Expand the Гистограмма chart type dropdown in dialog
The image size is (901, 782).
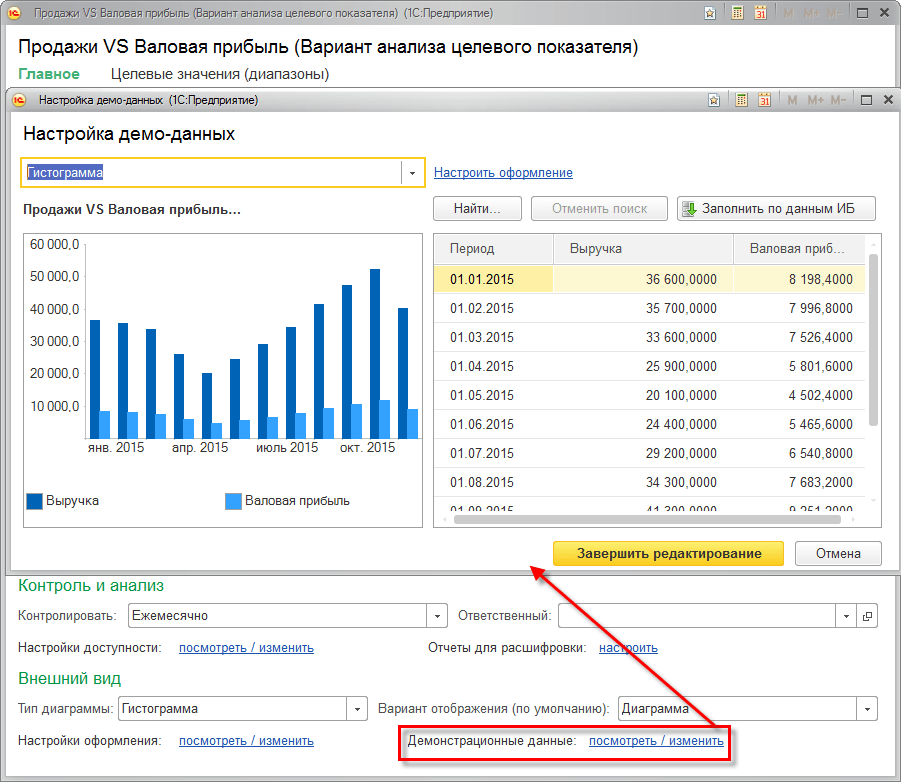tap(412, 173)
